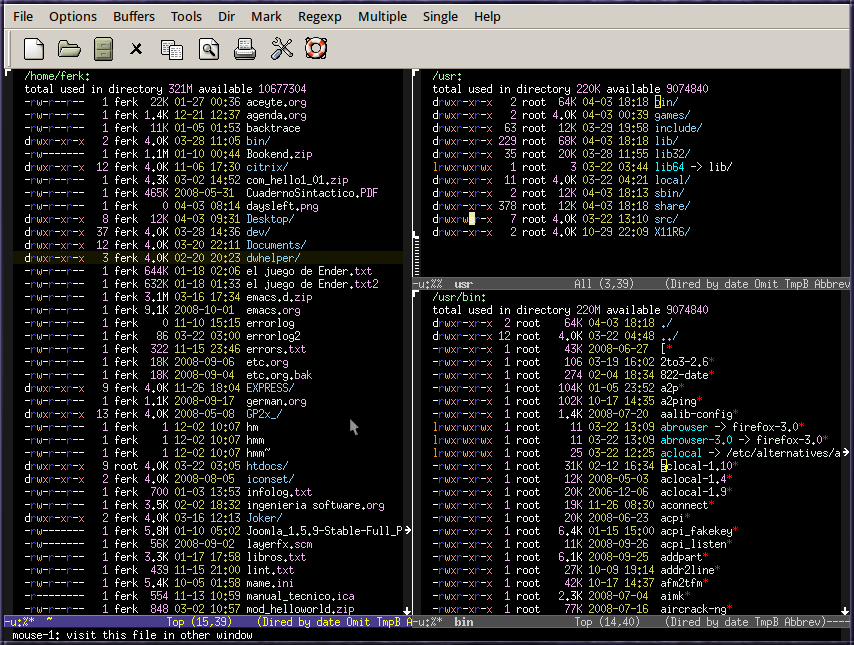Click the printer toolbar icon
The image size is (854, 645).
point(245,49)
